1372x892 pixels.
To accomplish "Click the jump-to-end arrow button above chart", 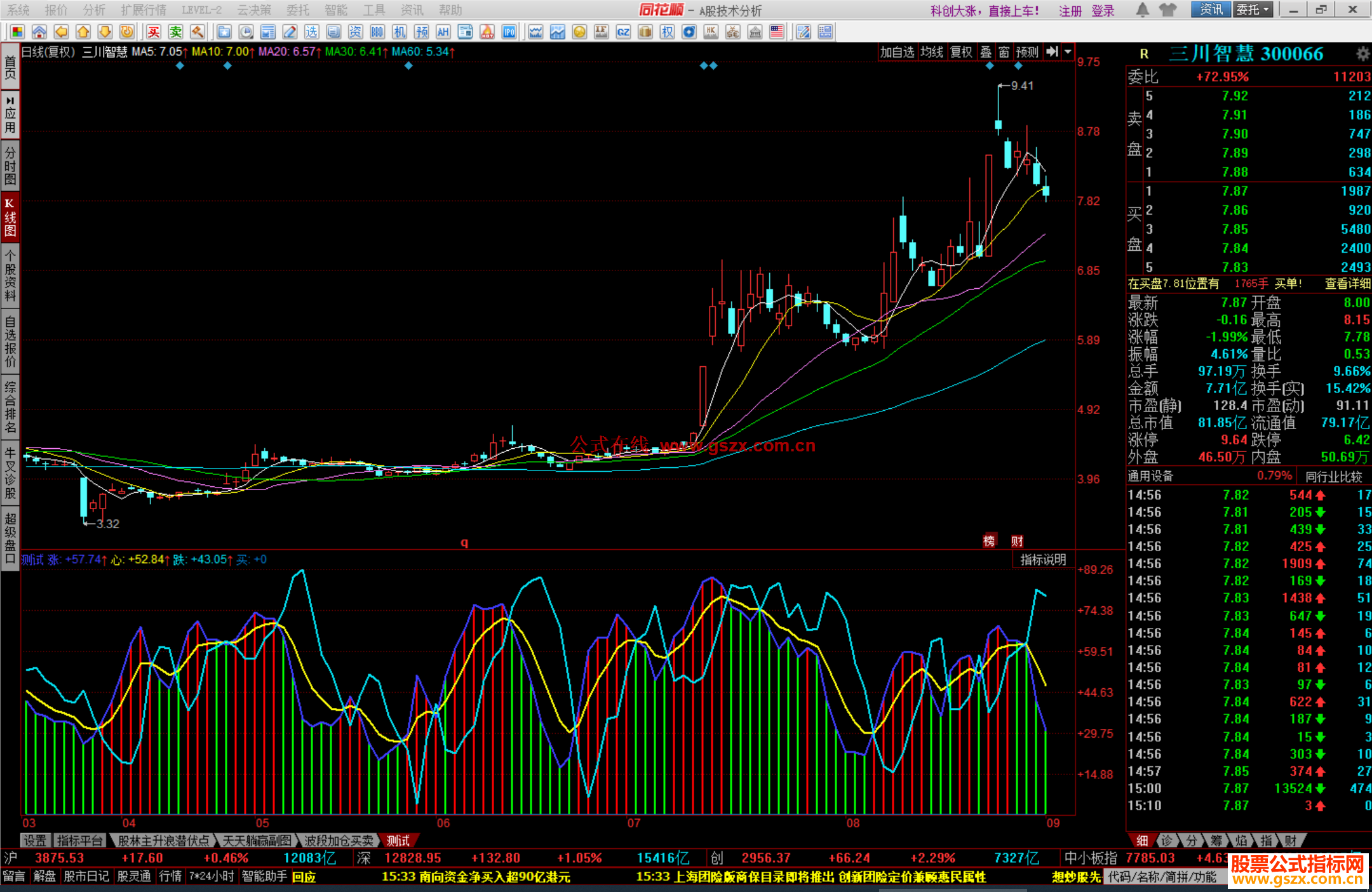I will [1052, 52].
